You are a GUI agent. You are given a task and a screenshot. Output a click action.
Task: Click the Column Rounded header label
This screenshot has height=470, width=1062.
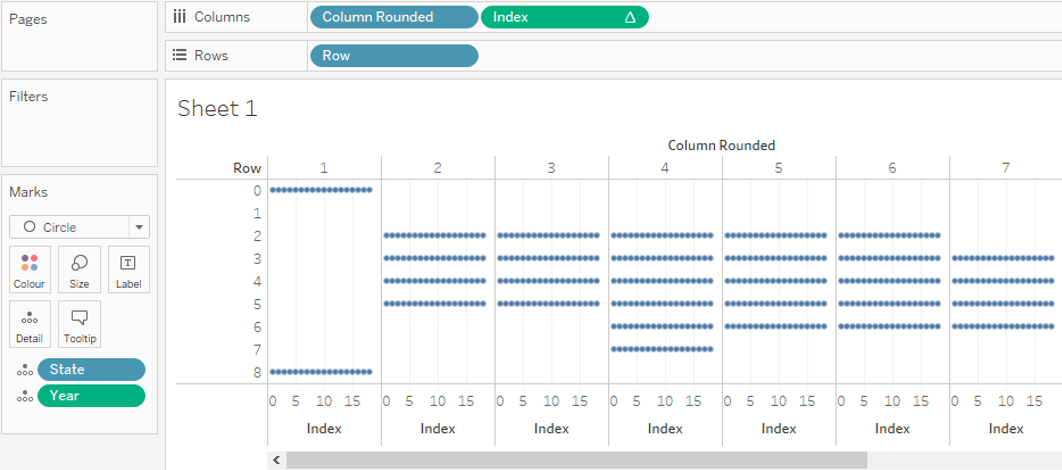click(x=721, y=145)
